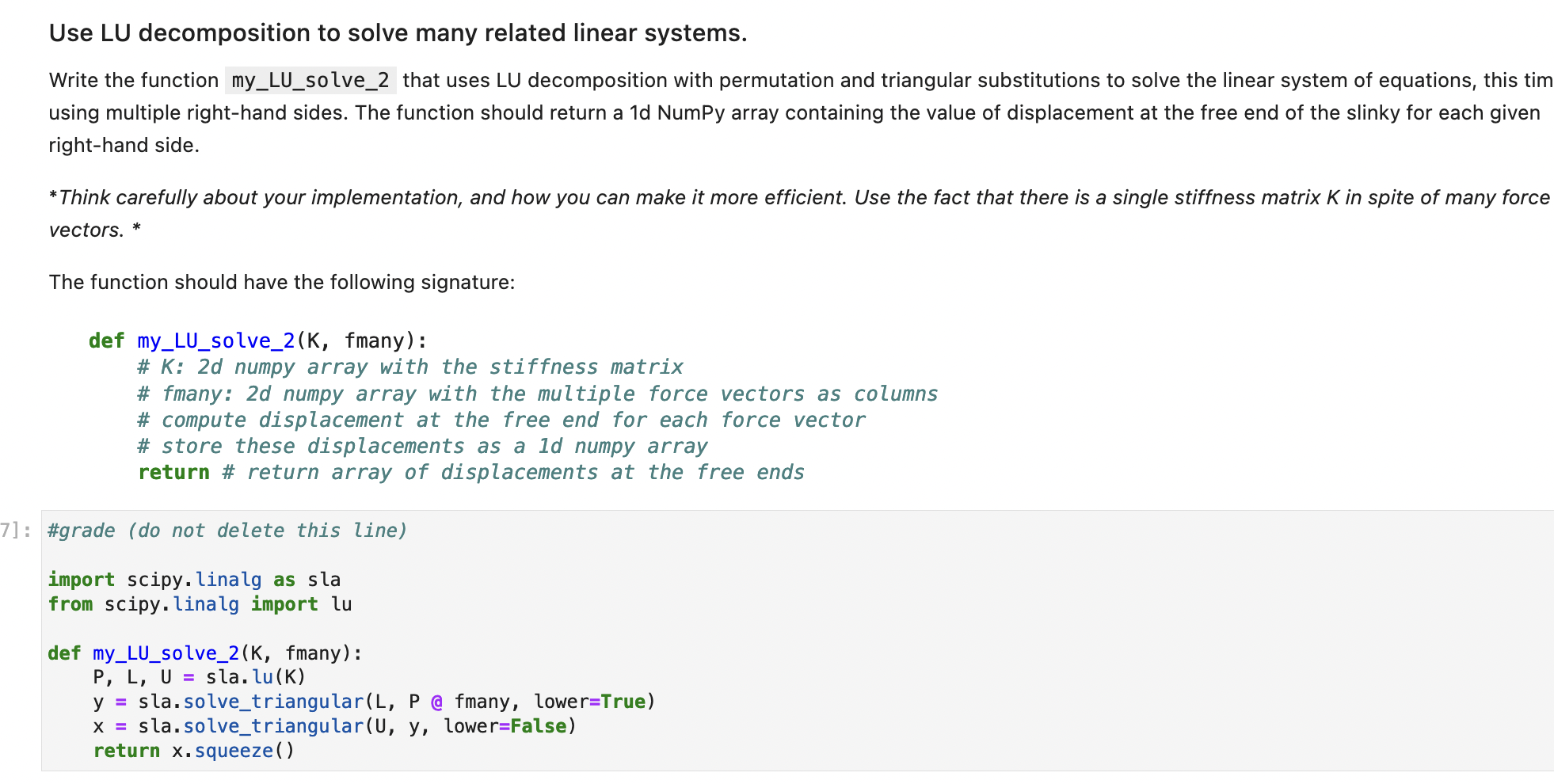
Task: Click the 'y = sla.solve_triangular(L, P @ fmany' line
Action: tap(375, 702)
